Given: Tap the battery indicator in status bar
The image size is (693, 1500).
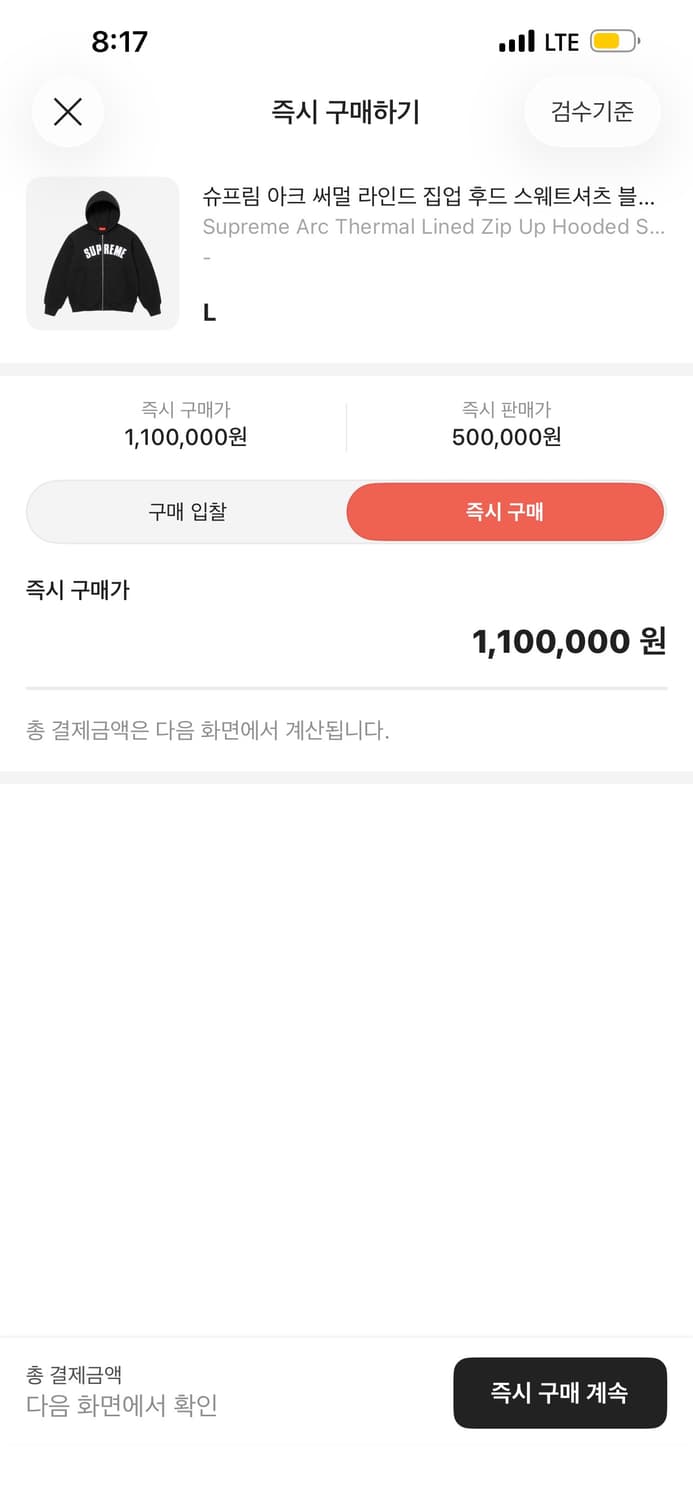Looking at the screenshot, I should click(614, 40).
